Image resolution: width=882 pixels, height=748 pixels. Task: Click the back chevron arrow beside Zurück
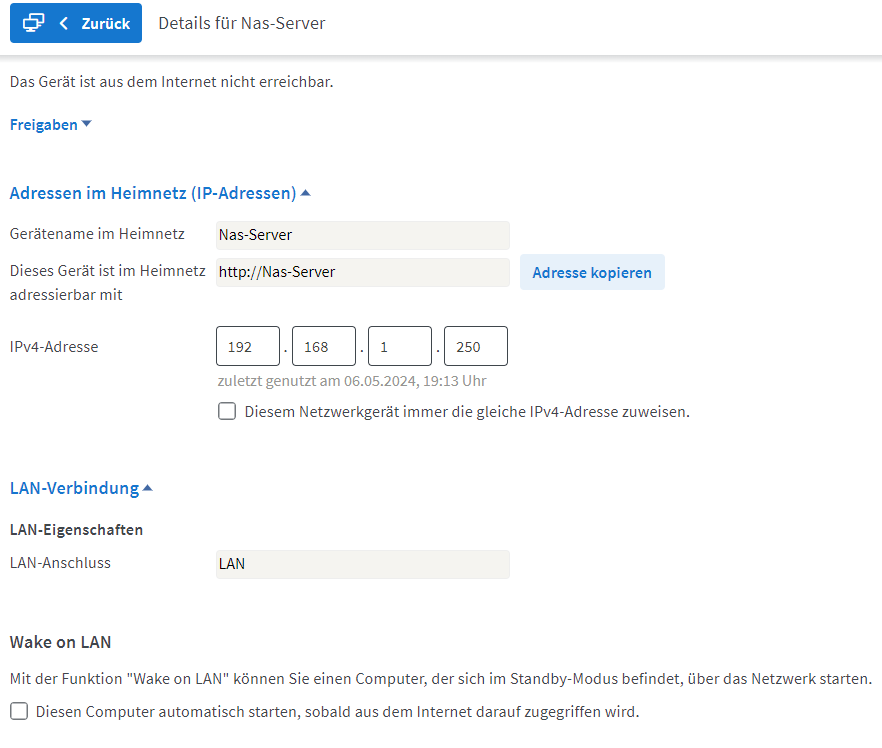[x=64, y=23]
